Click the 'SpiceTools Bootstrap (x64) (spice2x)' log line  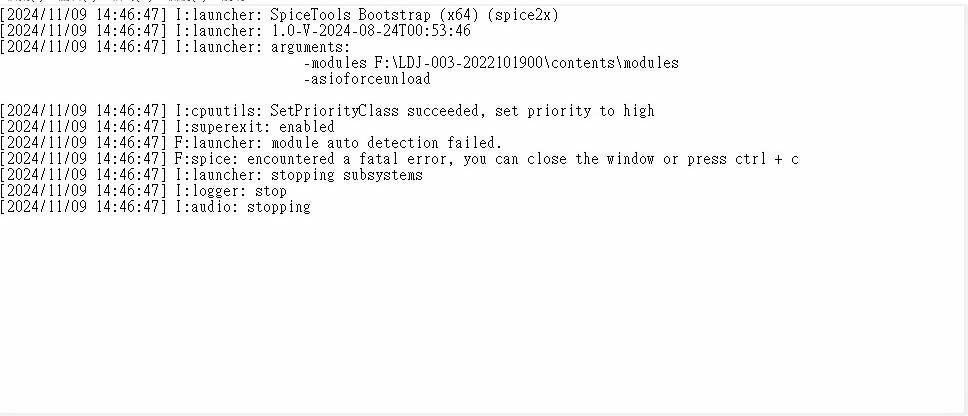[279, 15]
